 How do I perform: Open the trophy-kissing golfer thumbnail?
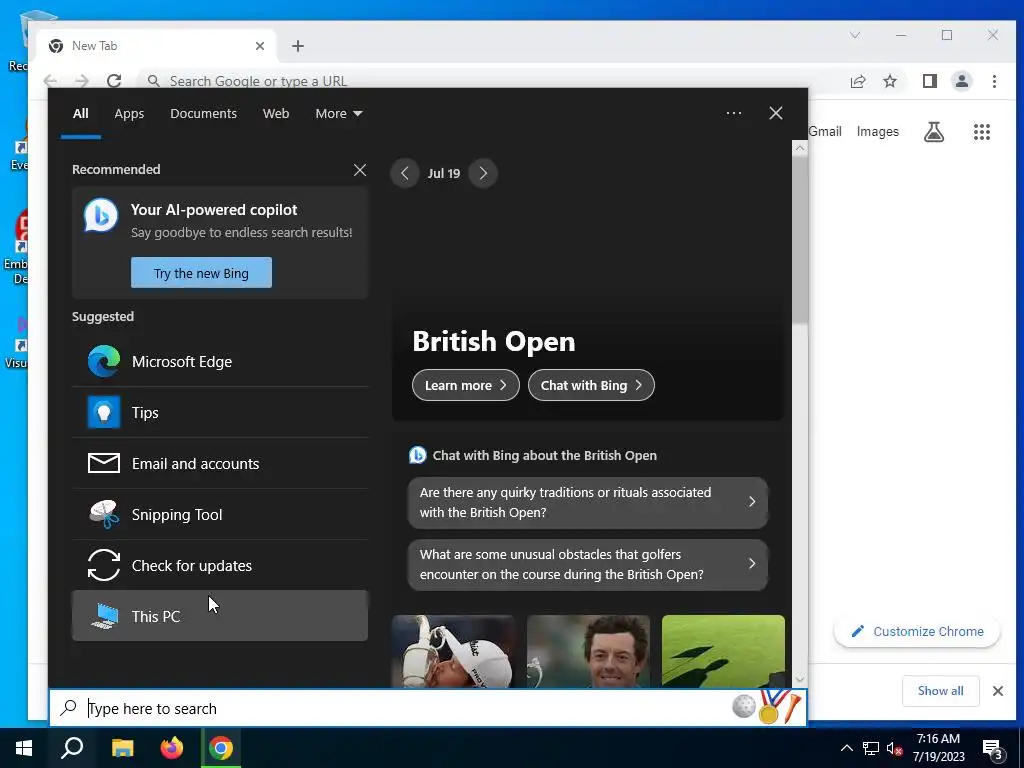453,651
